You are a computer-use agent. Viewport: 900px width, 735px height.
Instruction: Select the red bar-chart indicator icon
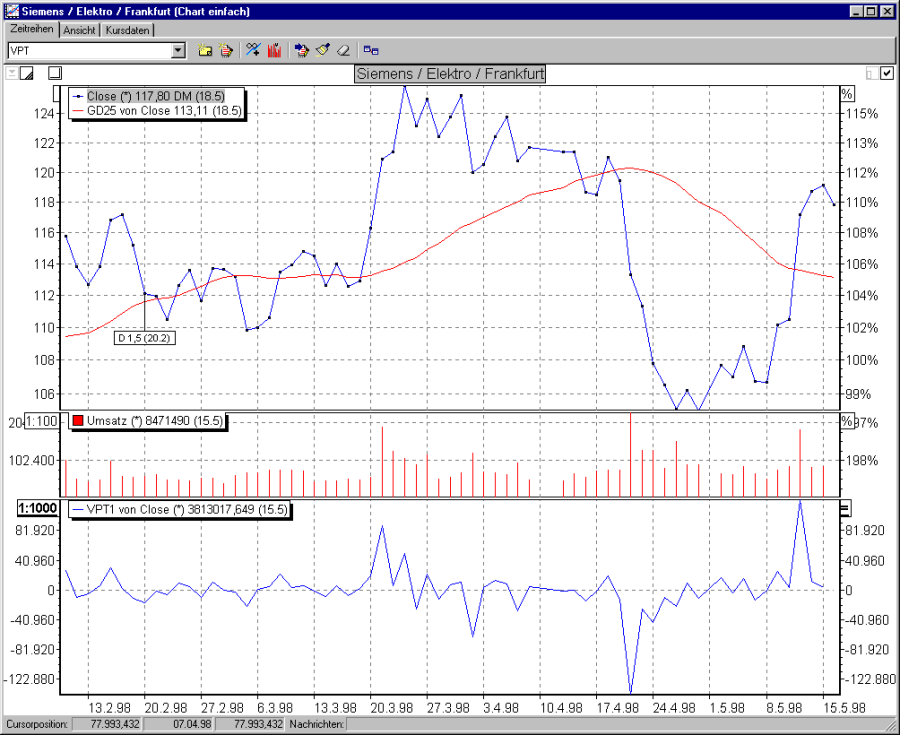(x=274, y=49)
